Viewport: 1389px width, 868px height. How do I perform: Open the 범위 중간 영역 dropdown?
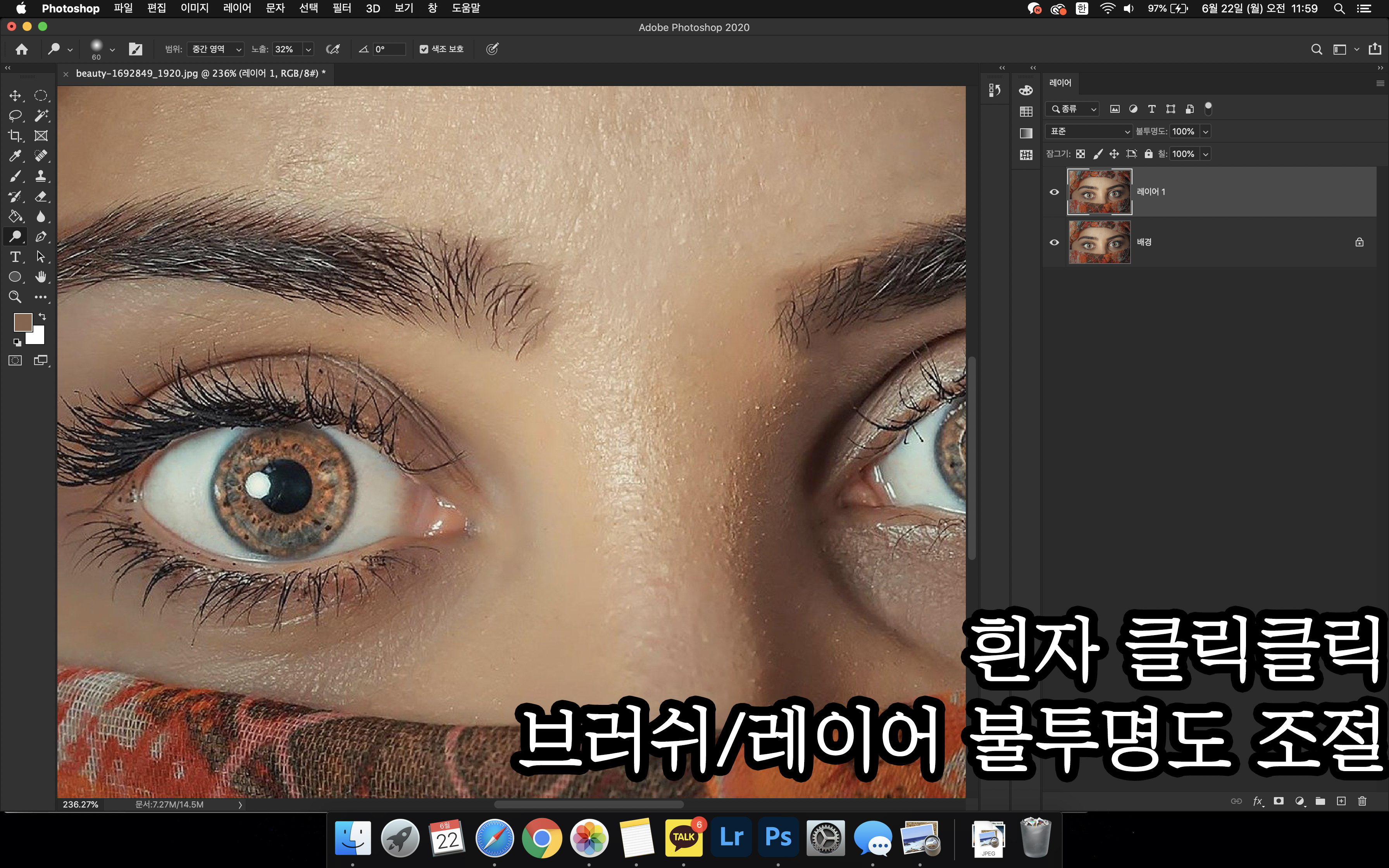pos(216,49)
